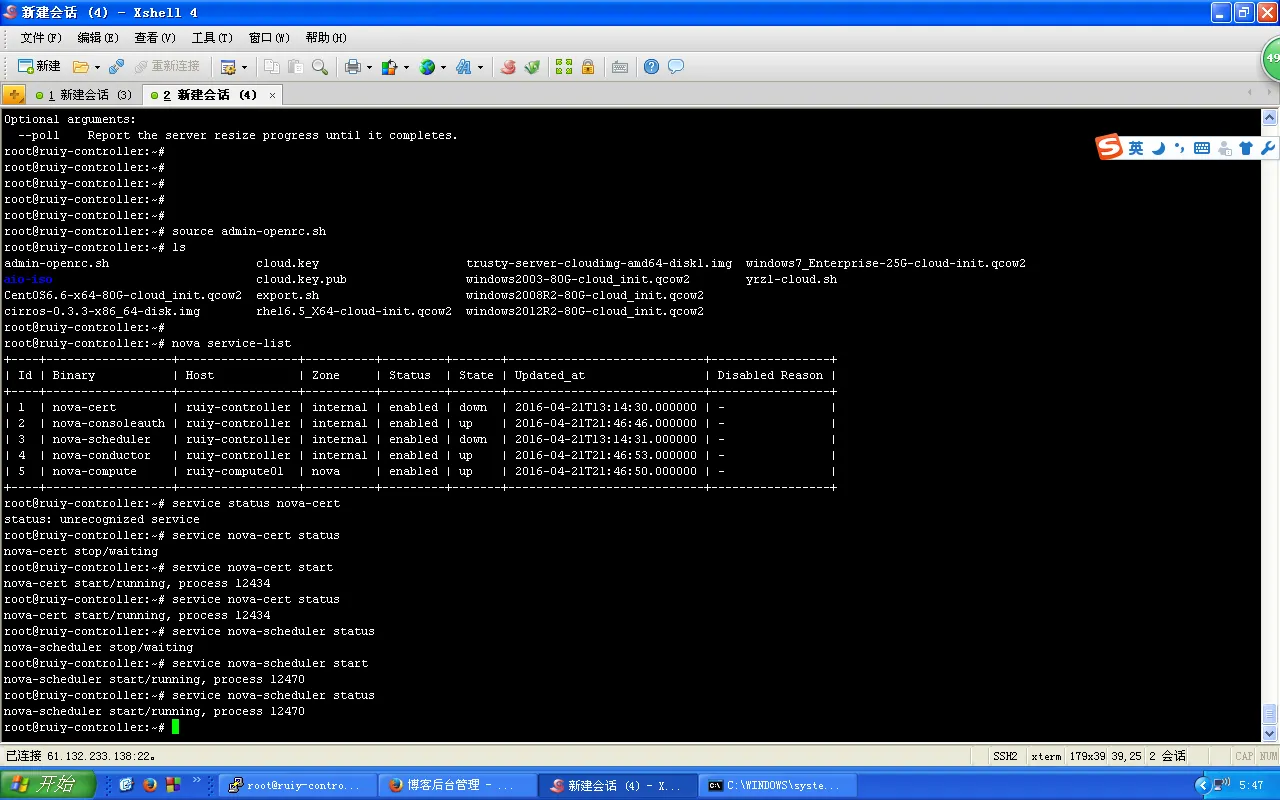Screen dimensions: 1280x800
Task: Click the padlock lock-screen icon
Action: coord(588,67)
